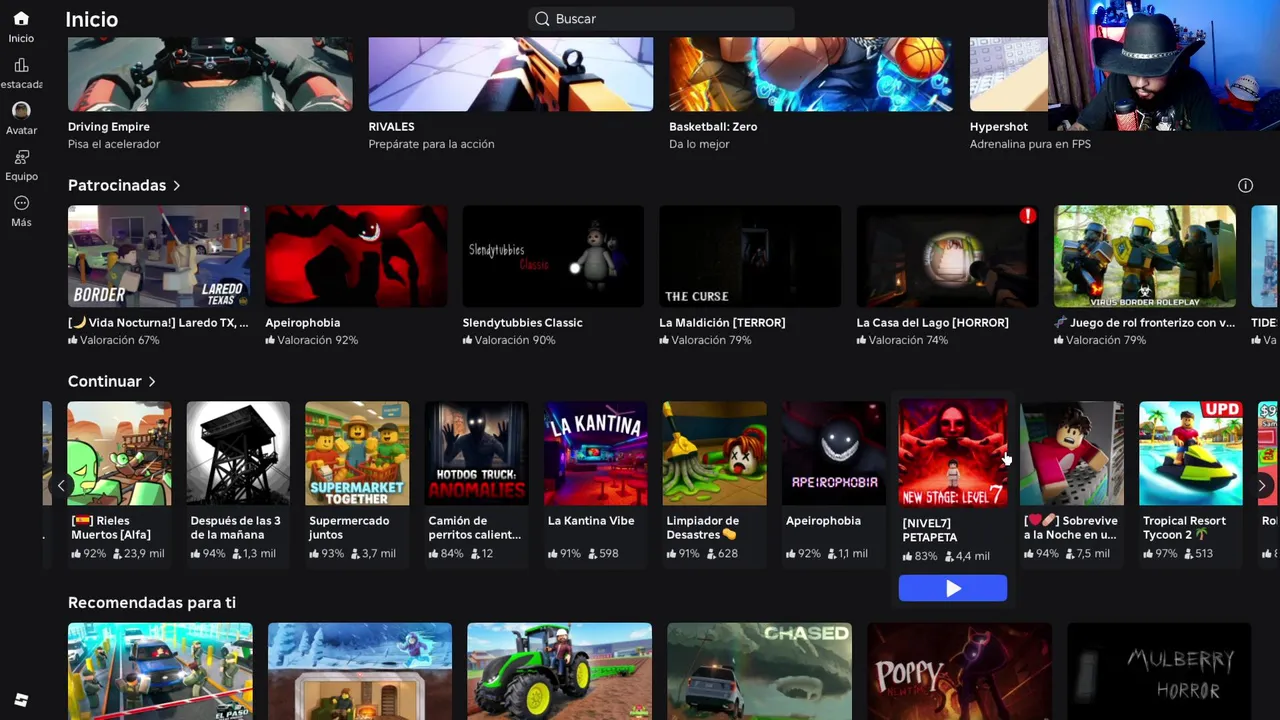The width and height of the screenshot is (1280, 720).
Task: Click La Casa del Lago [HORROR] title
Action: (x=932, y=323)
